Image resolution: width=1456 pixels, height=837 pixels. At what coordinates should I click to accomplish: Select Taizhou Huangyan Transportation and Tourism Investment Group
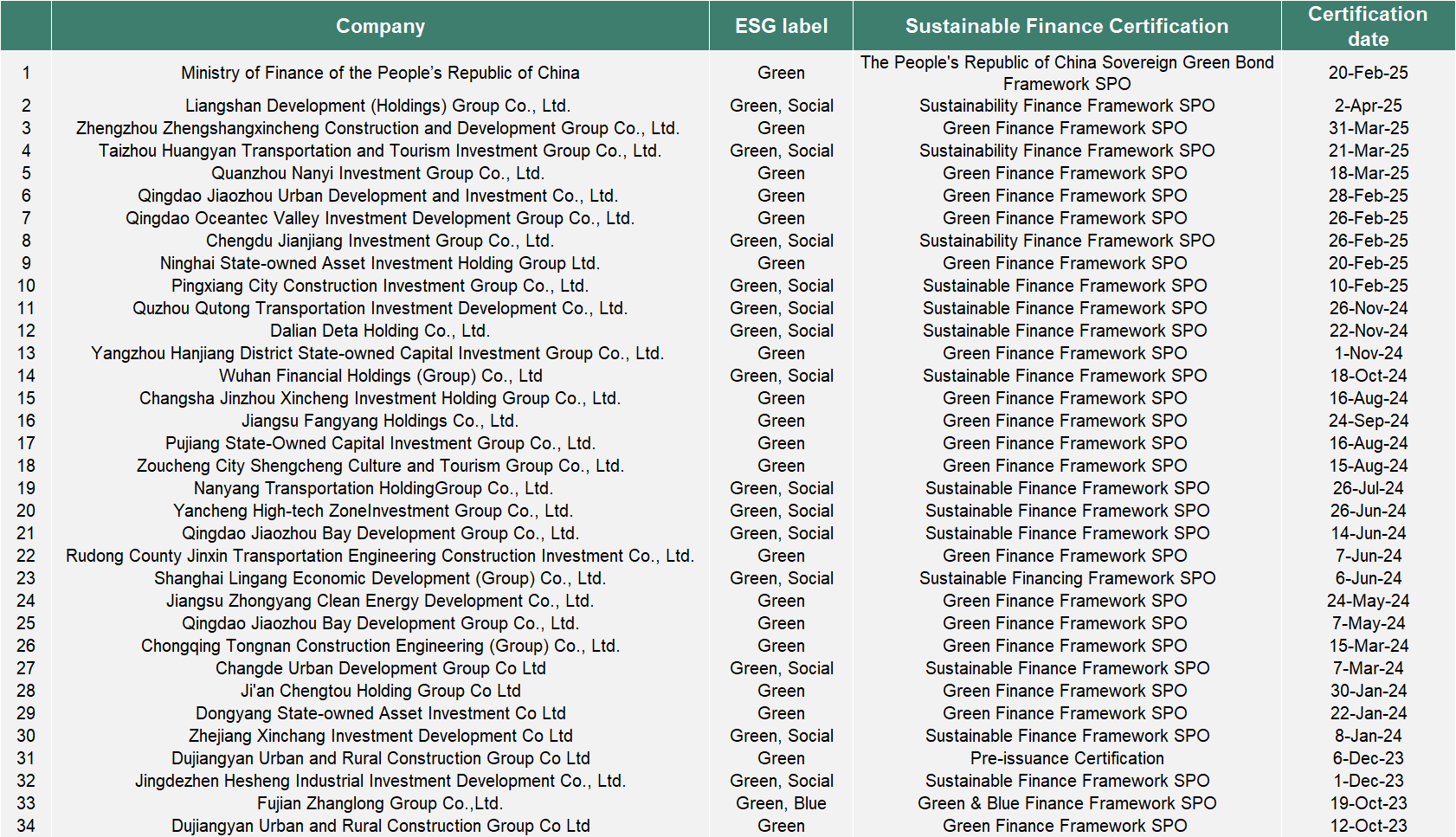(x=380, y=151)
